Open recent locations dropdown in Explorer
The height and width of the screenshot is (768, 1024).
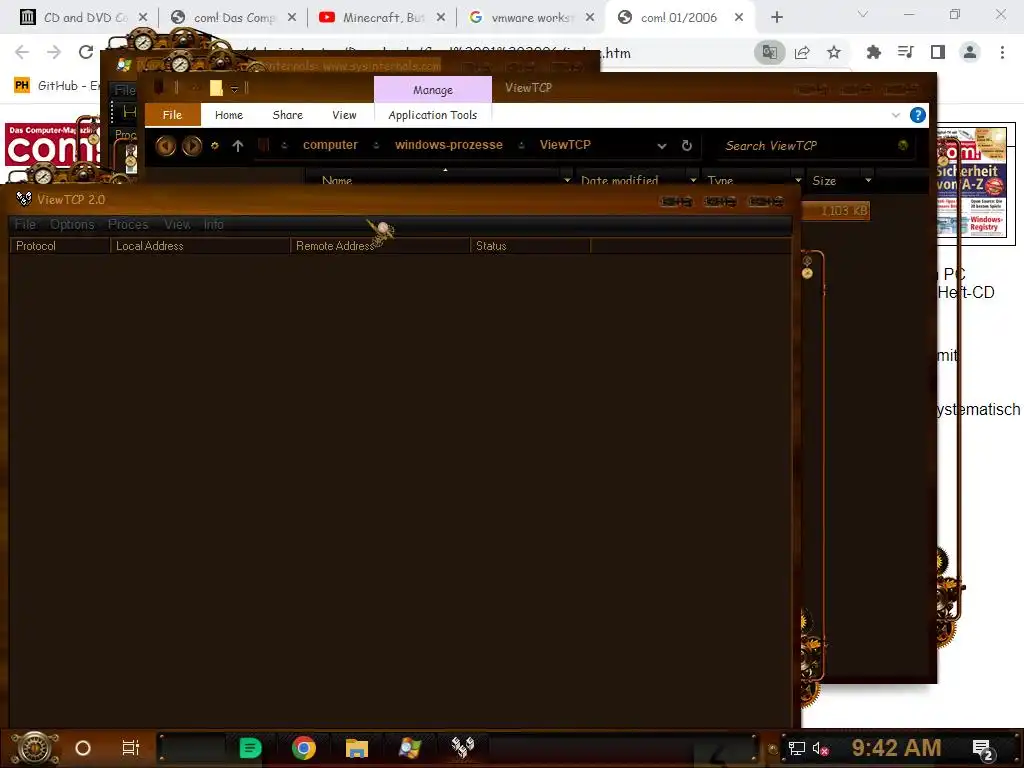tap(214, 146)
